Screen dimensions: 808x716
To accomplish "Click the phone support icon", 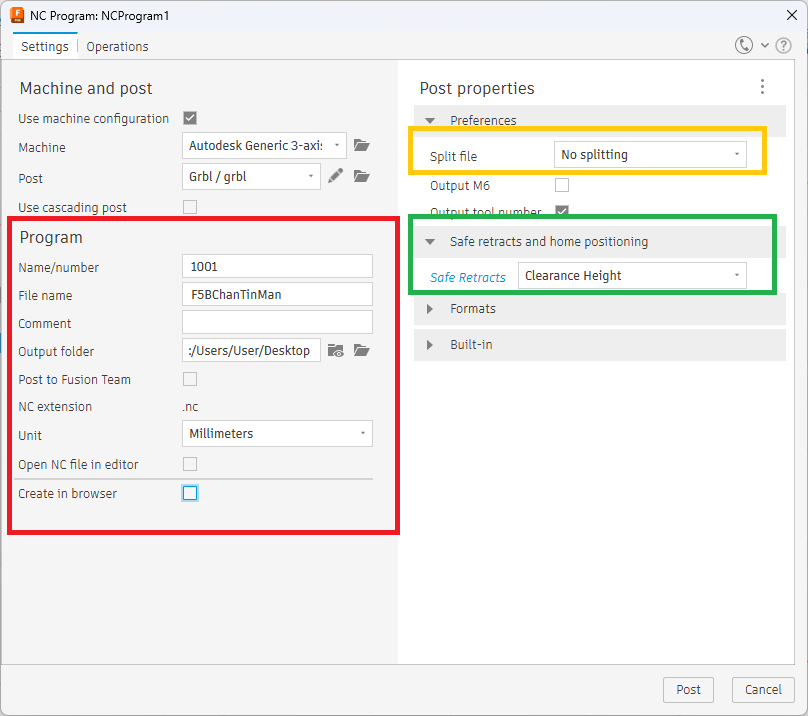I will [x=743, y=45].
